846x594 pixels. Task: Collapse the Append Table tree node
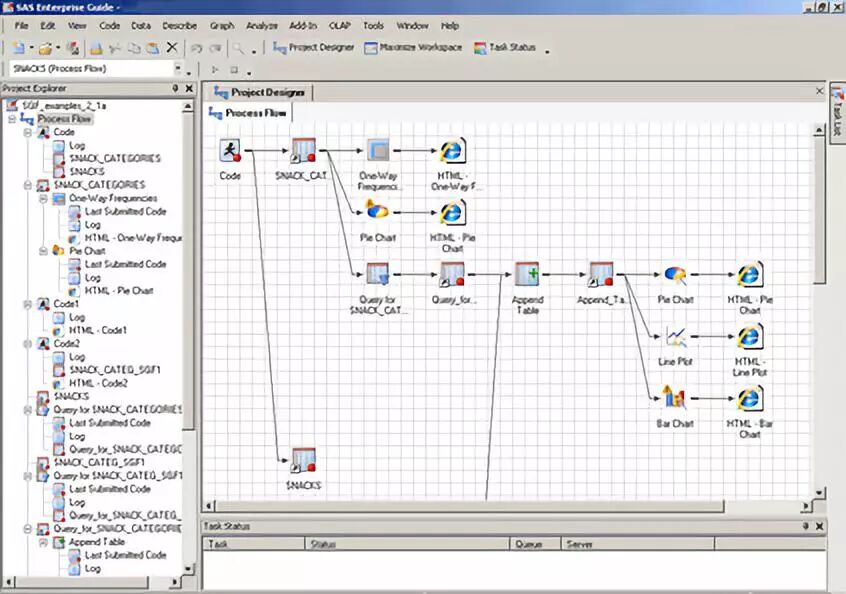[x=44, y=542]
